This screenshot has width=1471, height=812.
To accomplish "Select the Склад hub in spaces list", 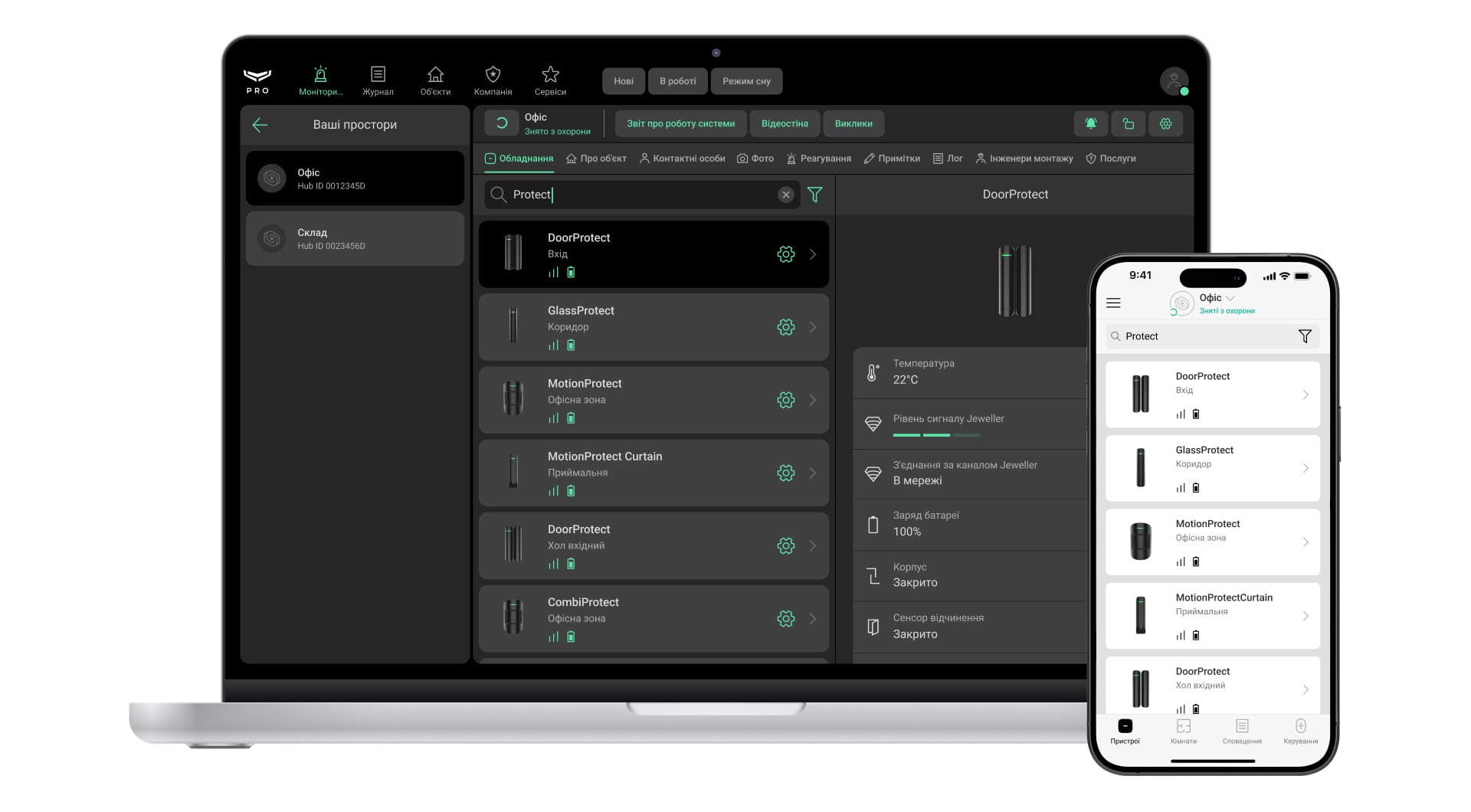I will 355,239.
